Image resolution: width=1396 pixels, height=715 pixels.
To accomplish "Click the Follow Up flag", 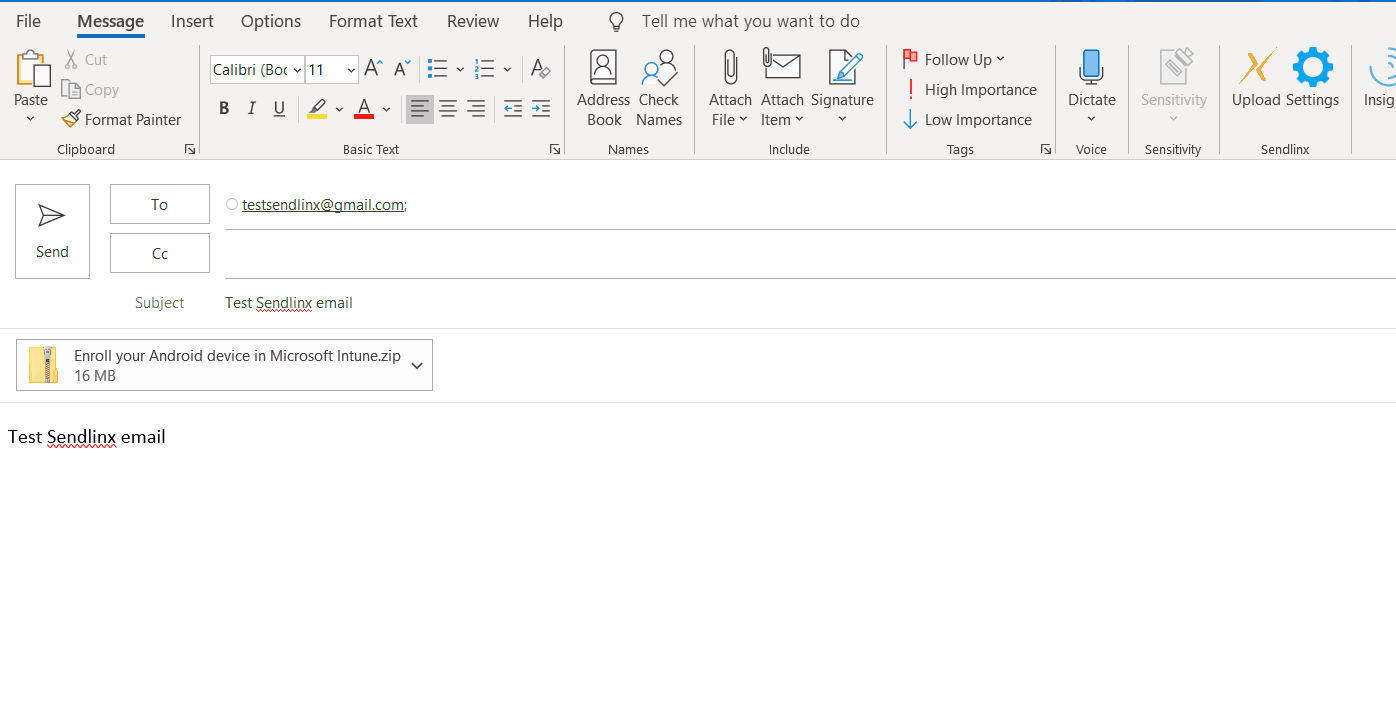I will click(x=910, y=59).
